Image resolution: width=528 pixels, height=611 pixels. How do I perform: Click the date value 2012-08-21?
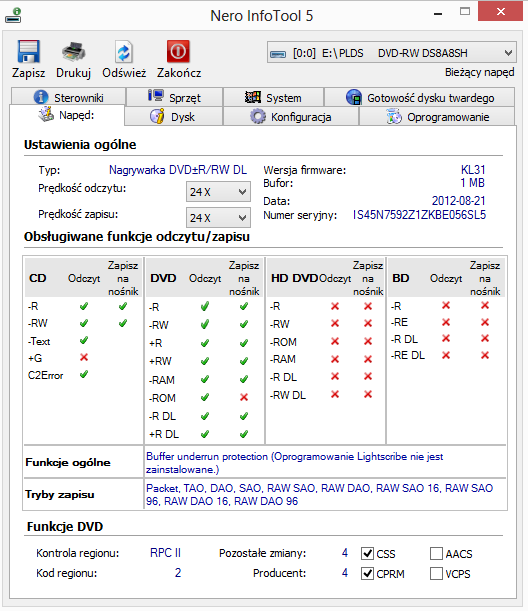pos(459,201)
